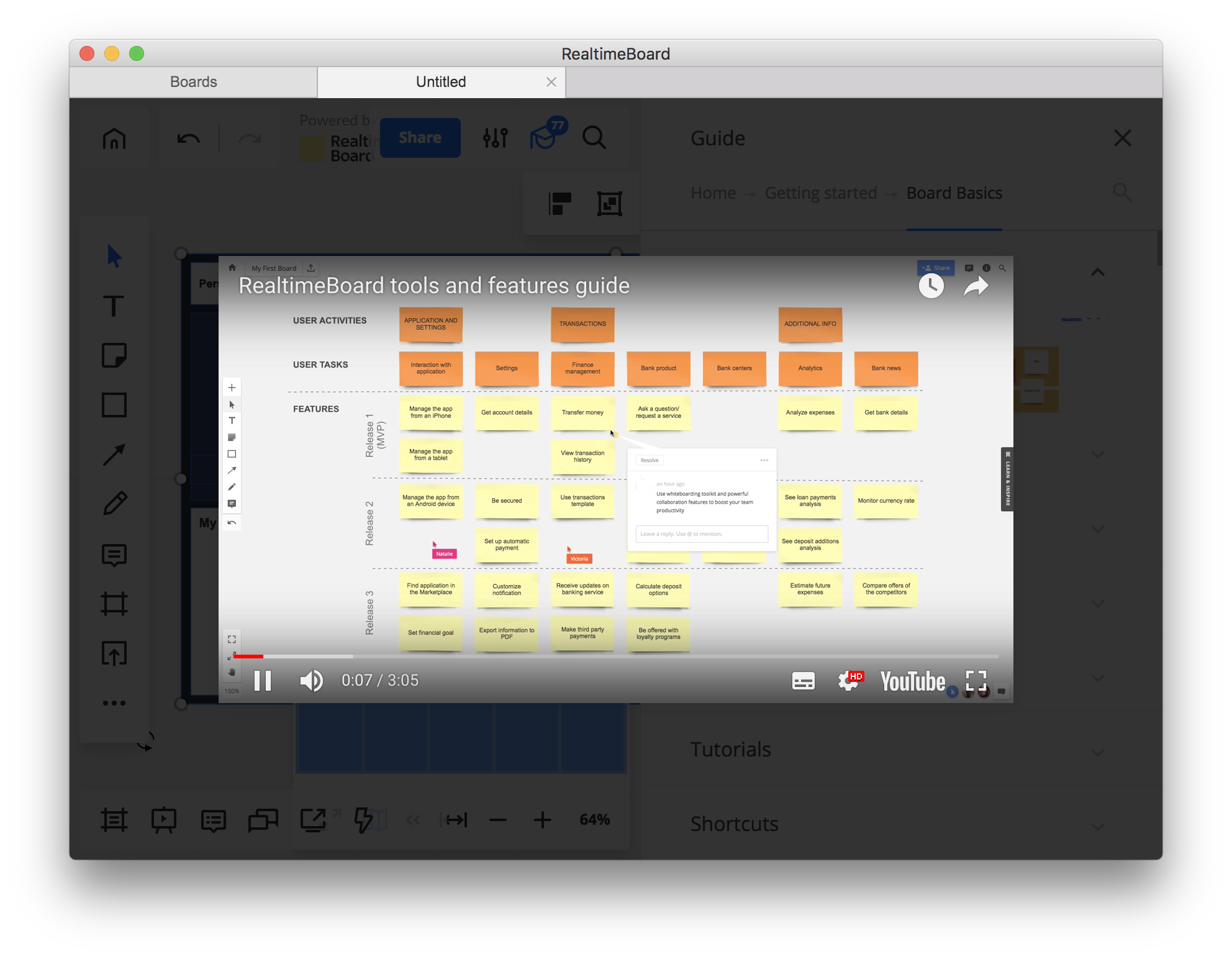Select the Arrow line tool
1232x959 pixels.
[114, 455]
